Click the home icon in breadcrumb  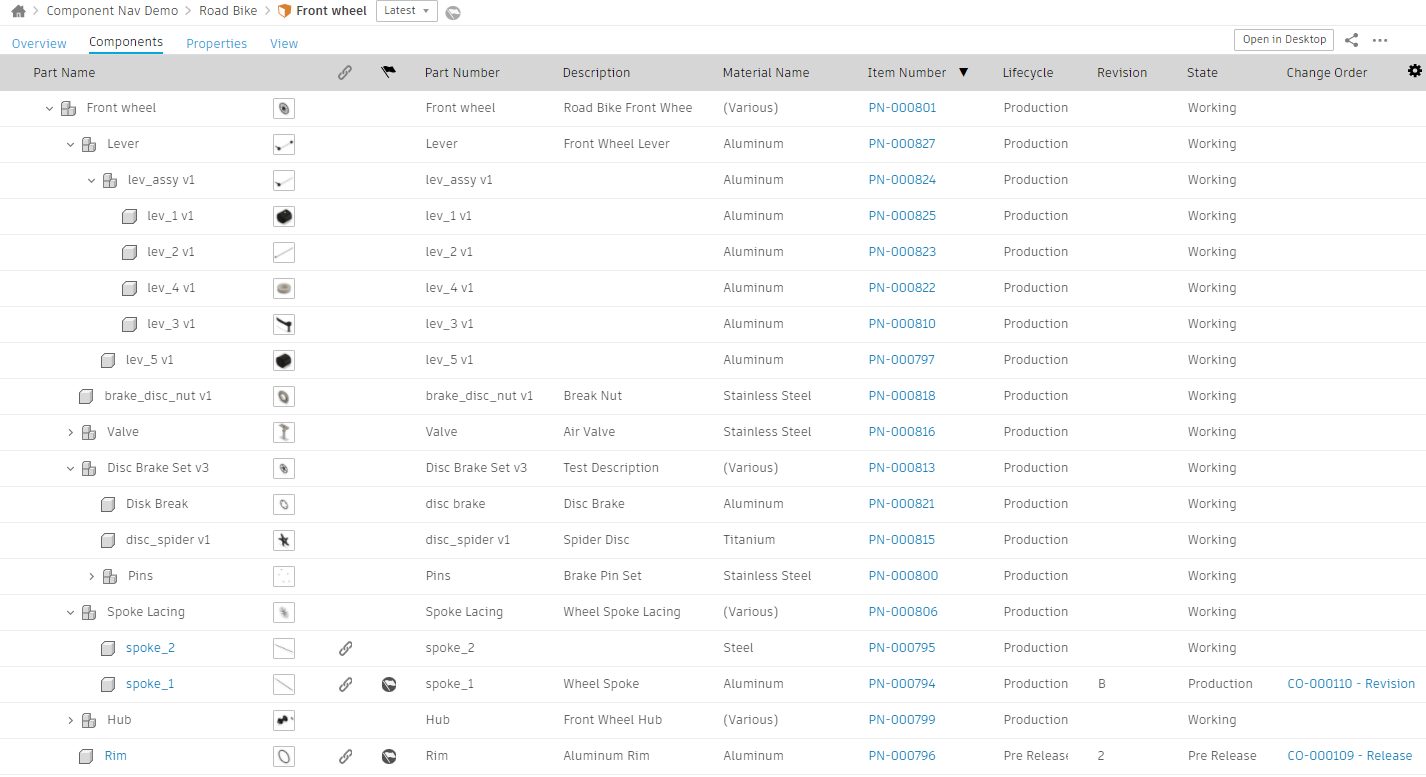click(x=18, y=11)
